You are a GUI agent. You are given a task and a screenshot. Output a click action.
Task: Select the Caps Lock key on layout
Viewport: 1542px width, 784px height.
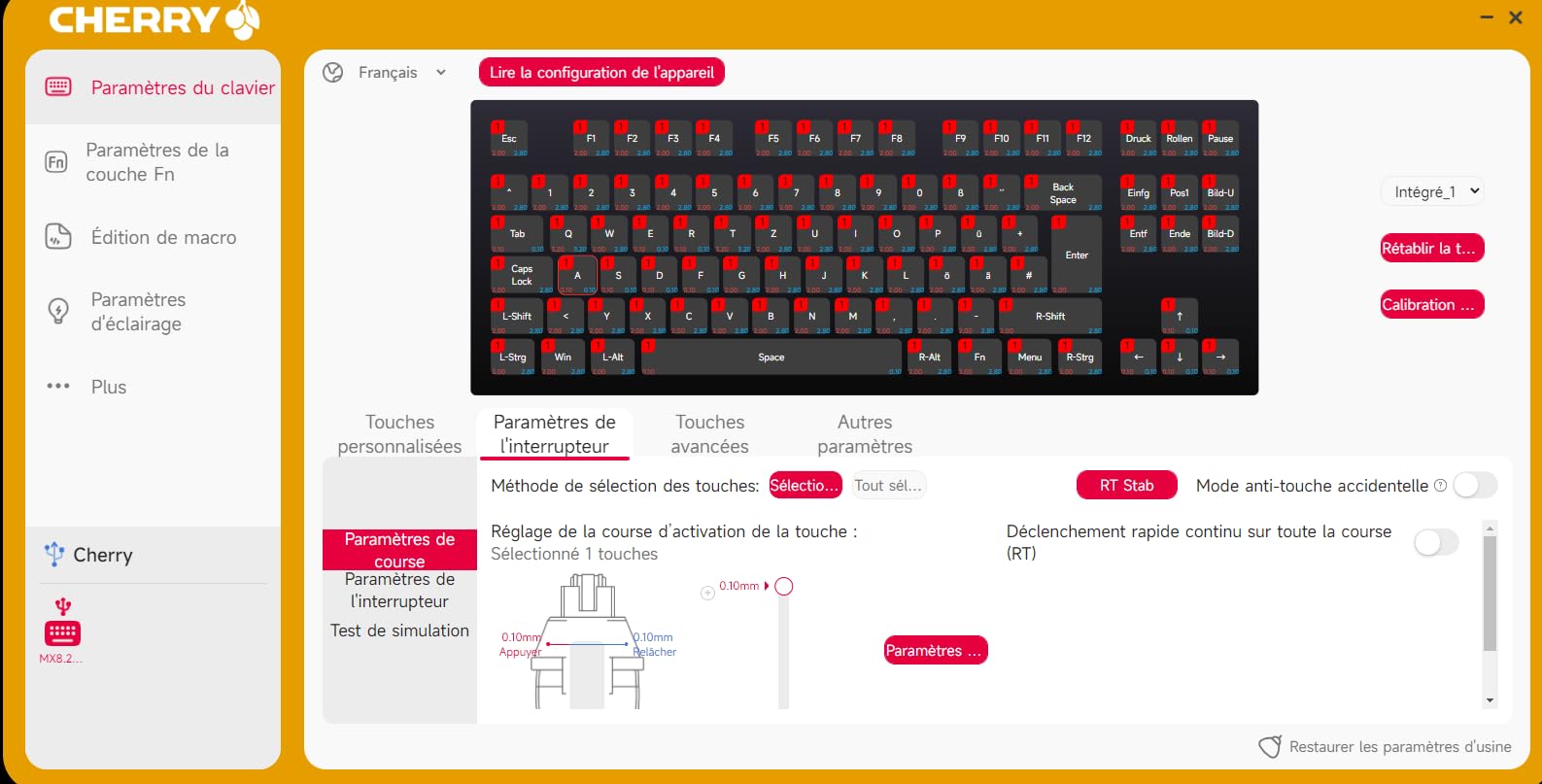coord(522,275)
